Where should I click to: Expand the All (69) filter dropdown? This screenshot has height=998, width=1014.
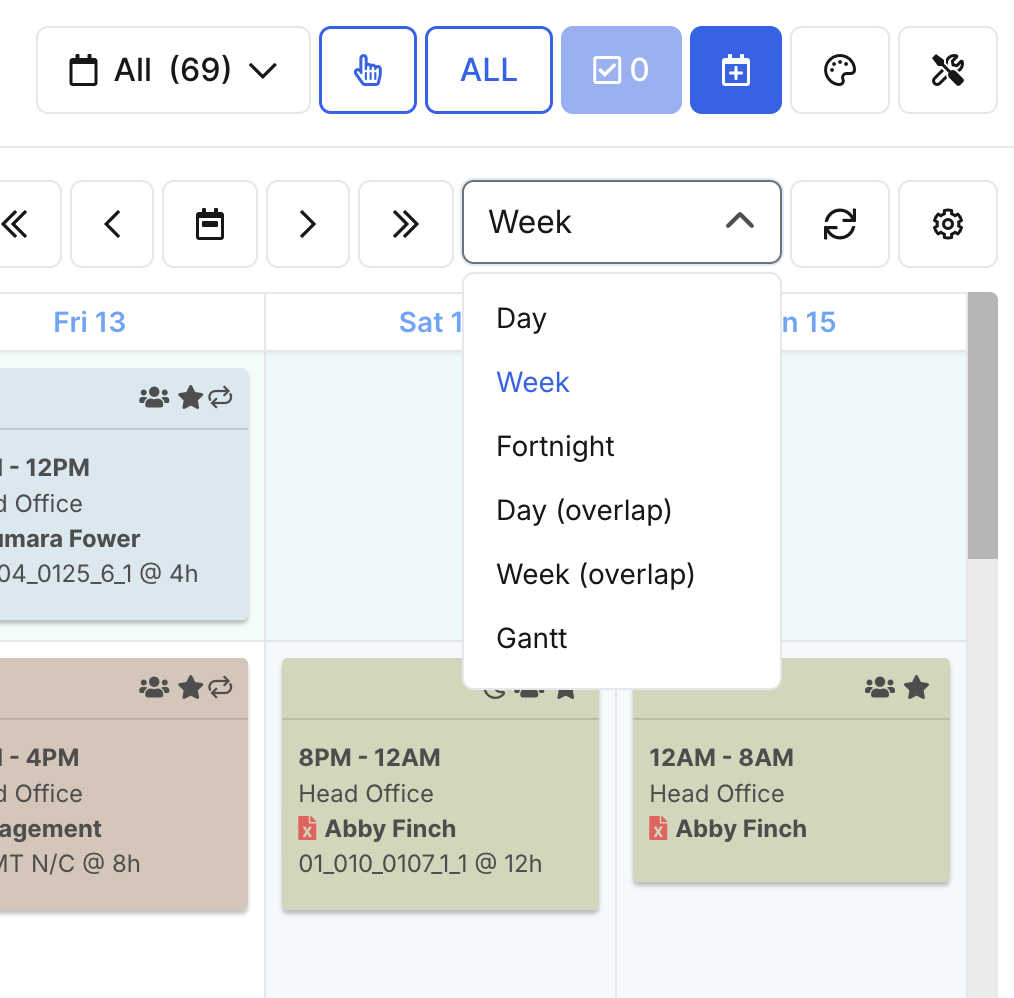point(173,70)
